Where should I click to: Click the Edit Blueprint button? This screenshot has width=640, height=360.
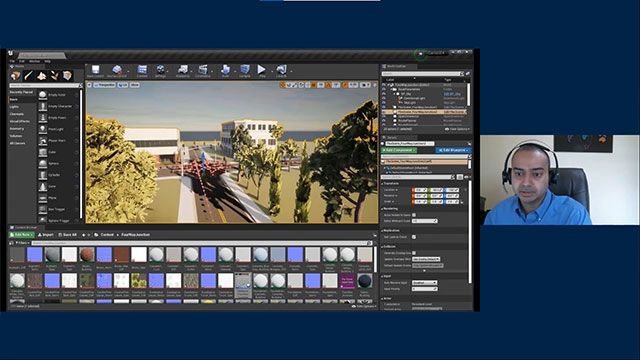tap(453, 150)
